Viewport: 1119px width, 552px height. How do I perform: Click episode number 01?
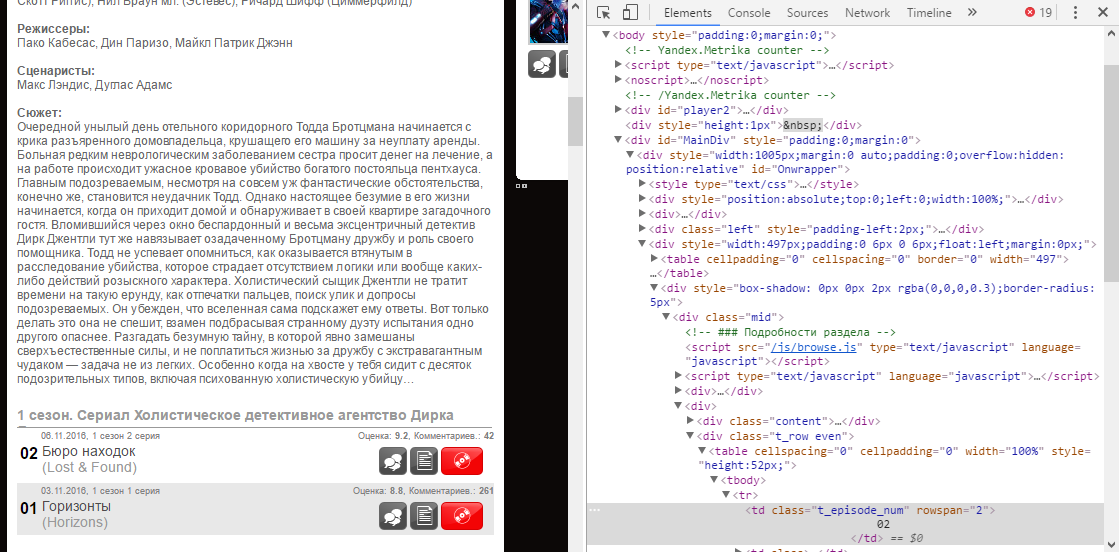pyautogui.click(x=29, y=508)
